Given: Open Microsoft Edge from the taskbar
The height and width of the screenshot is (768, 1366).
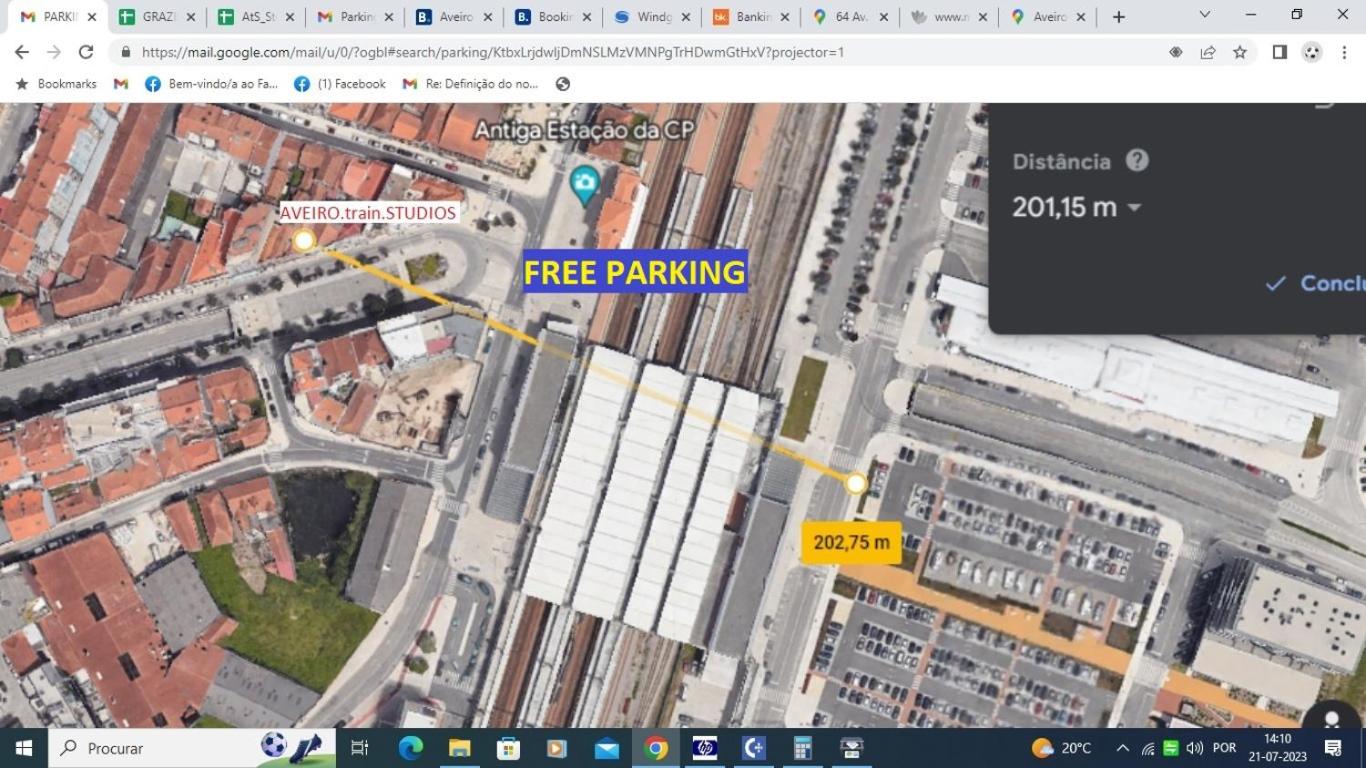Looking at the screenshot, I should coord(410,748).
